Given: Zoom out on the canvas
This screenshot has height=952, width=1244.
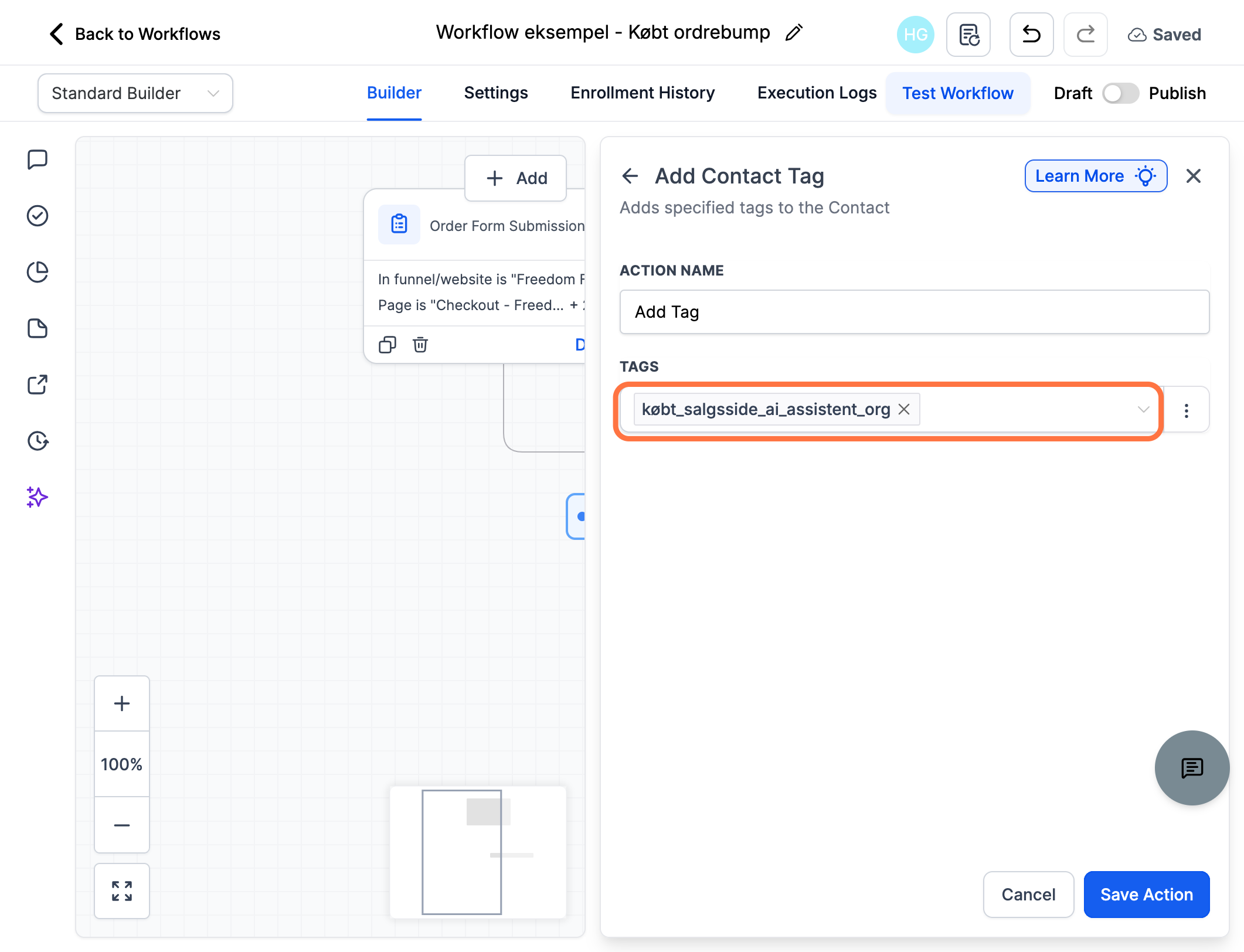Looking at the screenshot, I should (122, 825).
